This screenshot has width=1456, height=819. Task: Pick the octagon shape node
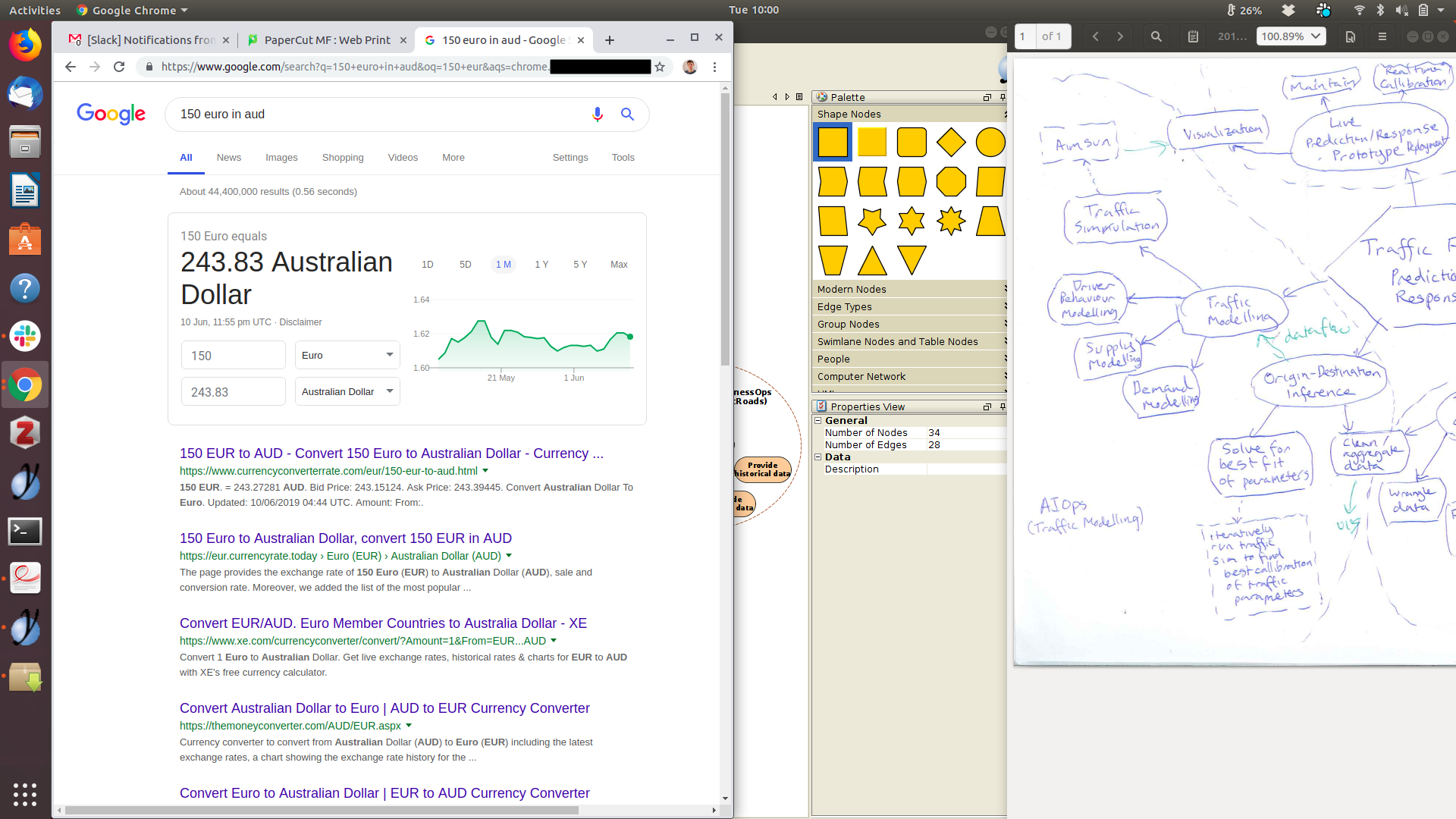[951, 182]
